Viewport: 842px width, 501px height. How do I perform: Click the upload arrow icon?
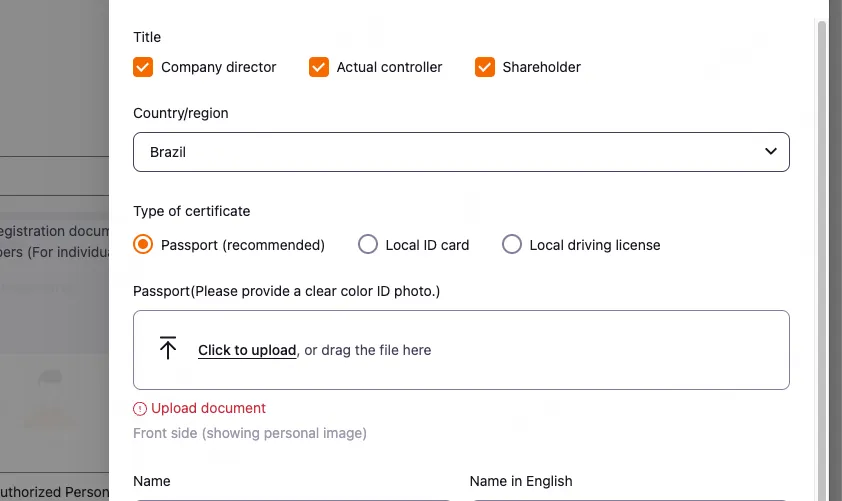coord(168,348)
